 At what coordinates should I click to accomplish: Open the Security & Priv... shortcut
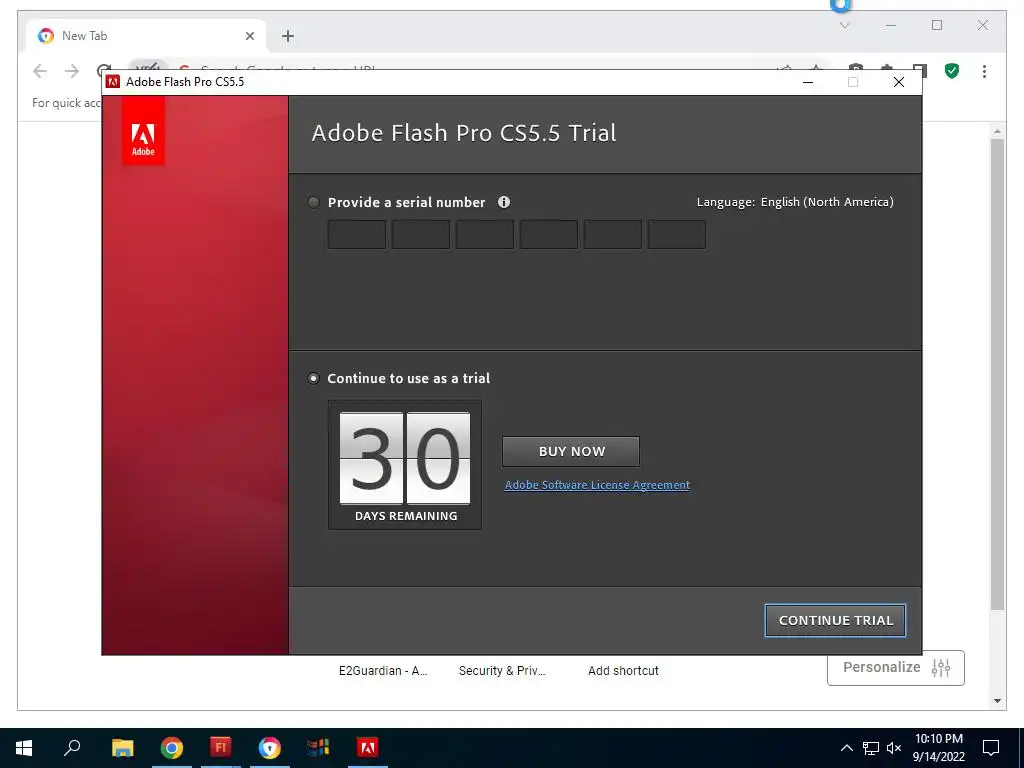click(x=502, y=671)
